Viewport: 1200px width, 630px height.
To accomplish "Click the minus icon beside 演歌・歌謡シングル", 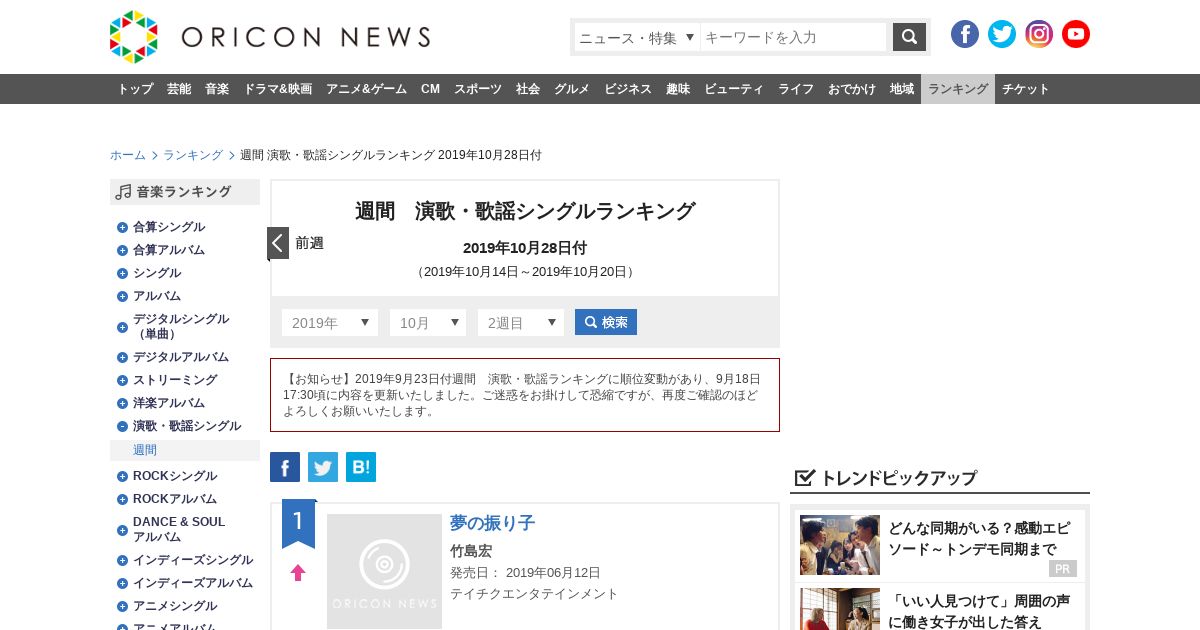I will (122, 426).
